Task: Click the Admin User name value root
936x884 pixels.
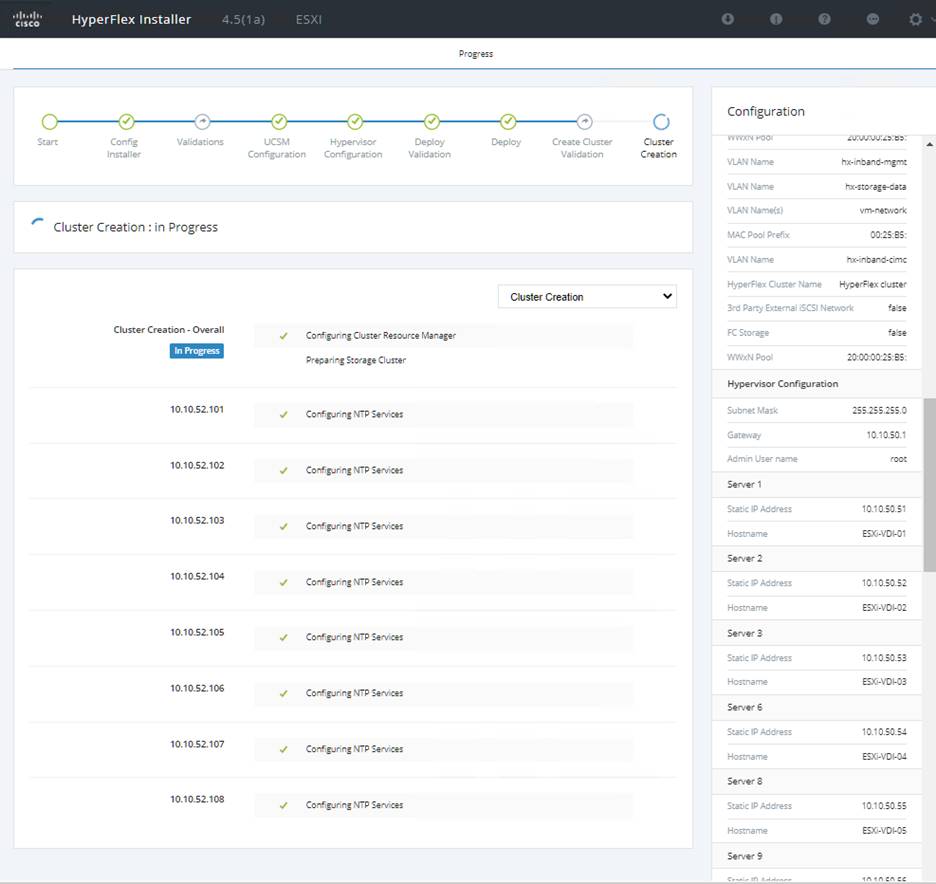Action: tap(898, 459)
